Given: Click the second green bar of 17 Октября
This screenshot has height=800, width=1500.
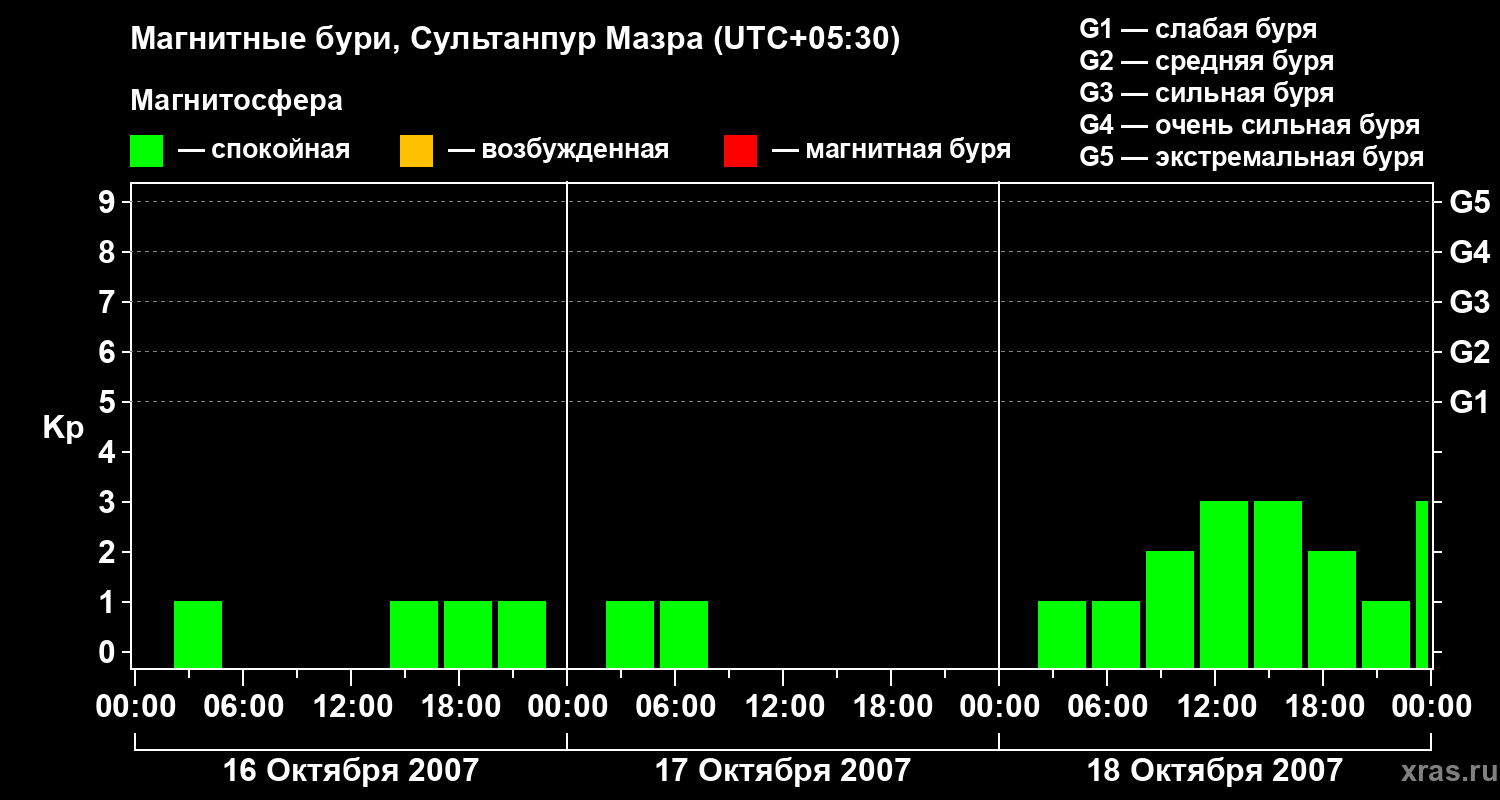Looking at the screenshot, I should pyautogui.click(x=684, y=634).
